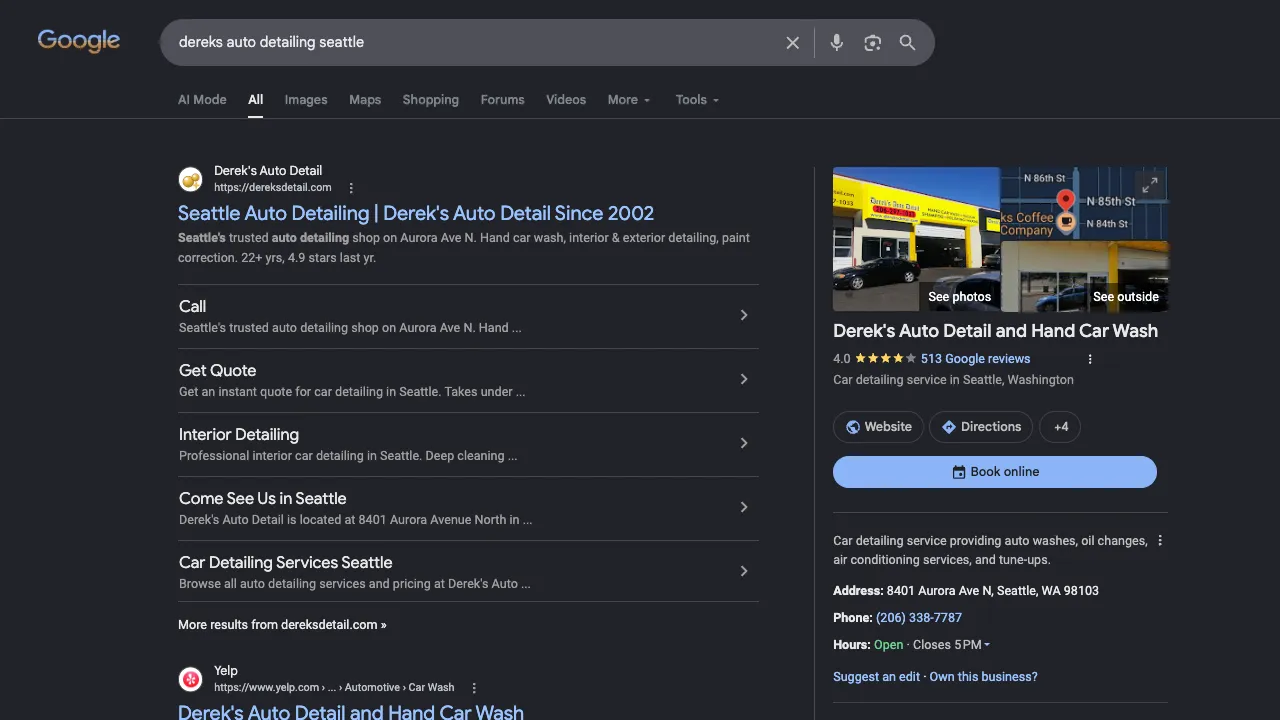
Task: Click the Interior Detailing sitelink title
Action: (239, 435)
